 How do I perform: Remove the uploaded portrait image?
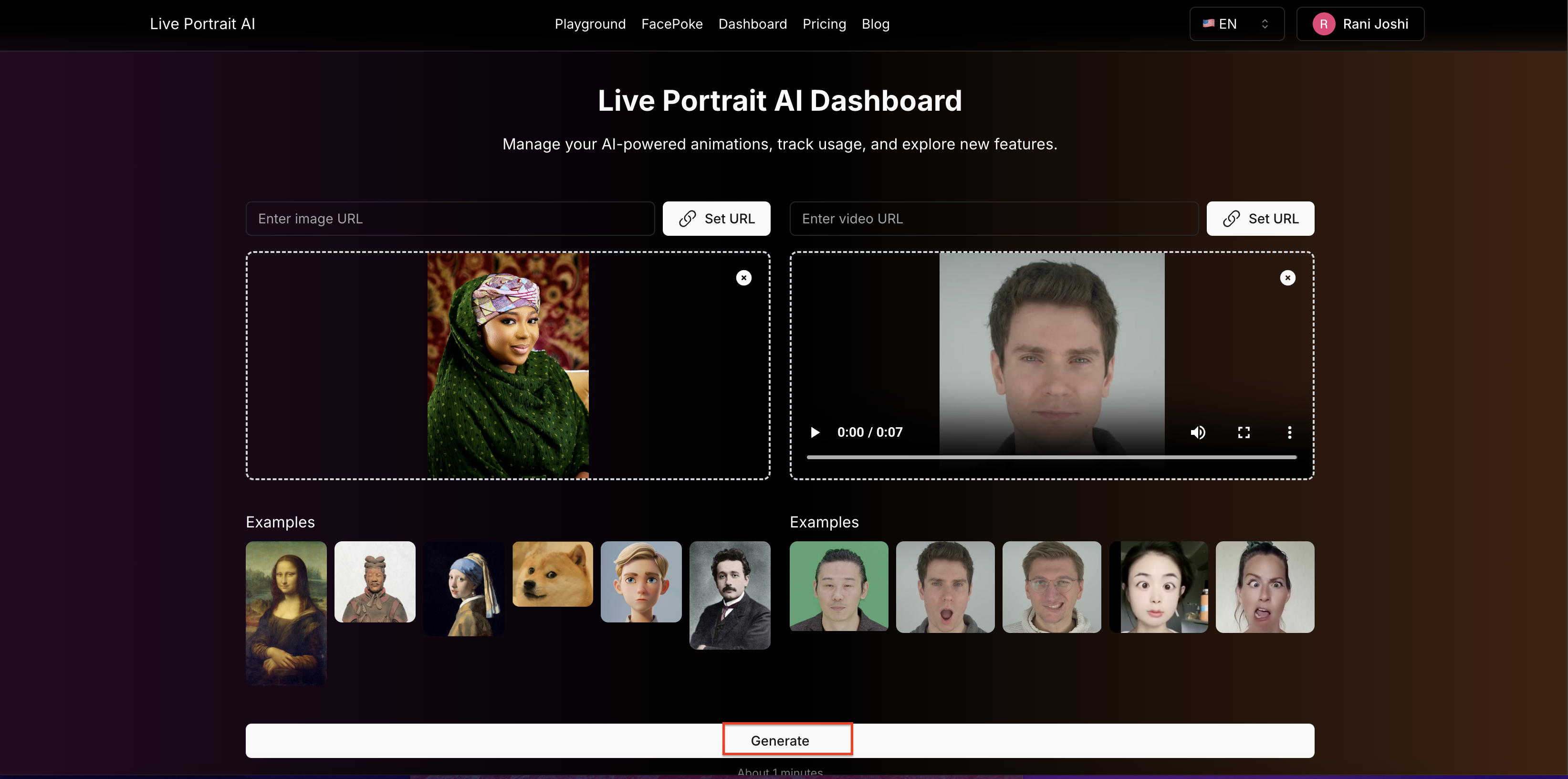[743, 278]
